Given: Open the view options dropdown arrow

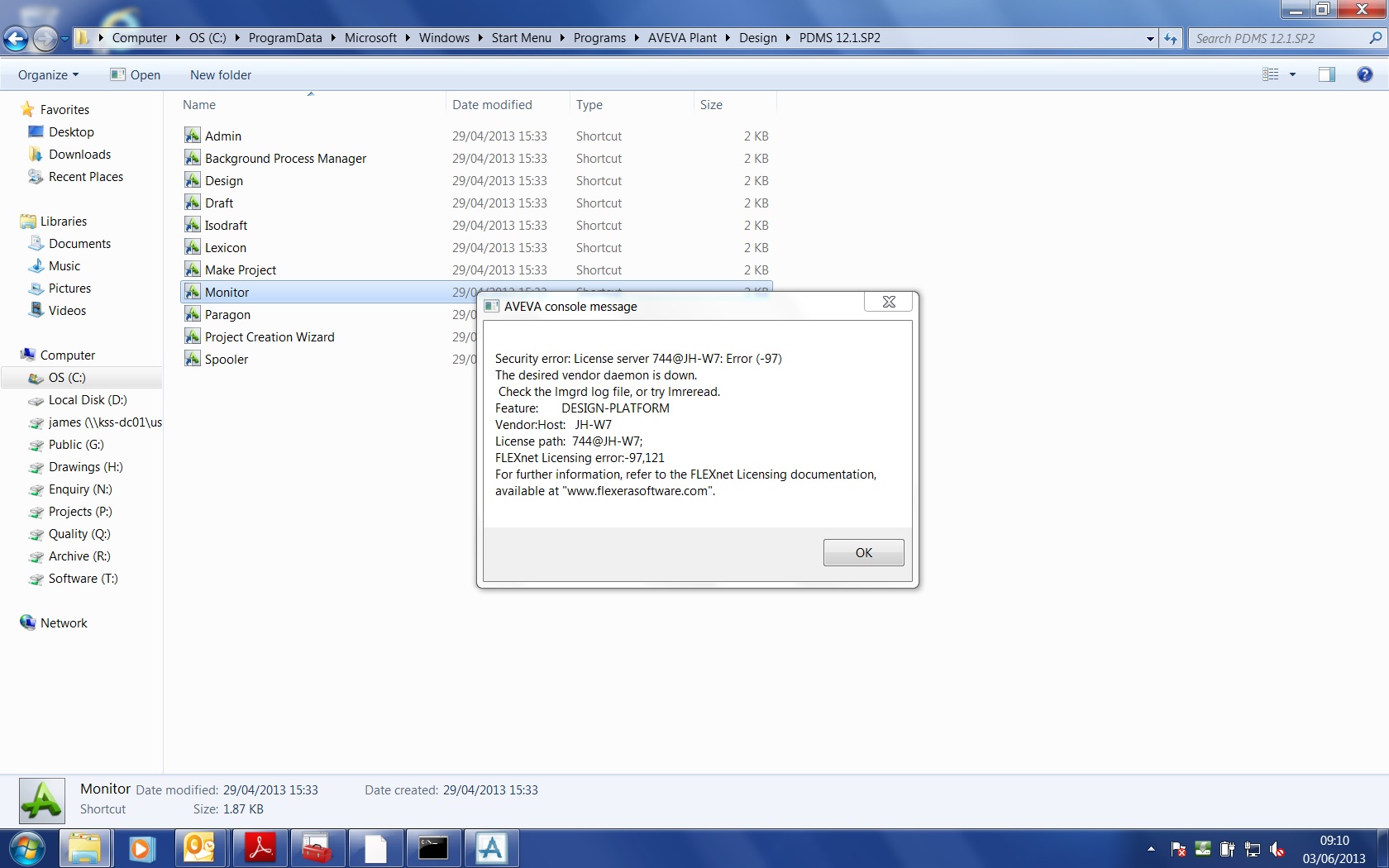Looking at the screenshot, I should coord(1292,74).
